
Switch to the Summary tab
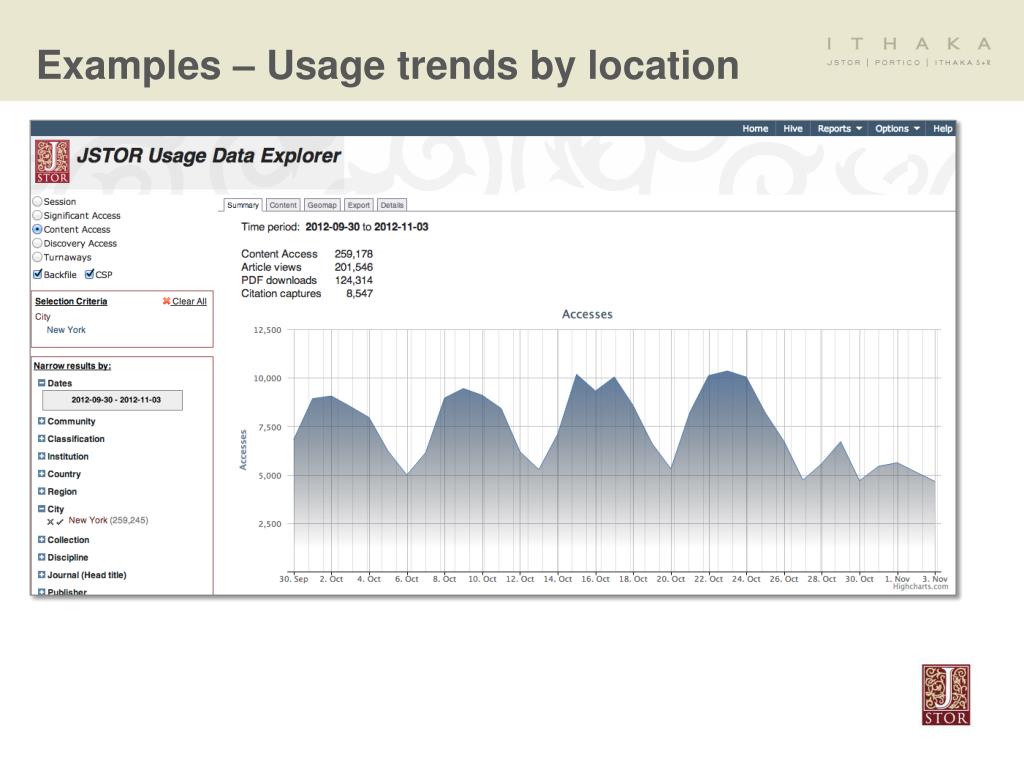(x=243, y=205)
